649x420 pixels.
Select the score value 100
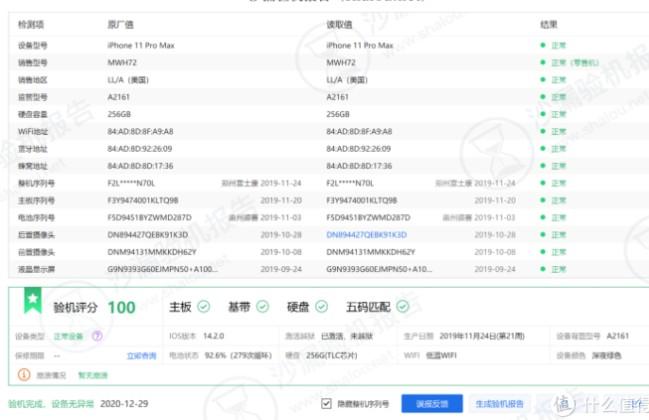pos(121,307)
